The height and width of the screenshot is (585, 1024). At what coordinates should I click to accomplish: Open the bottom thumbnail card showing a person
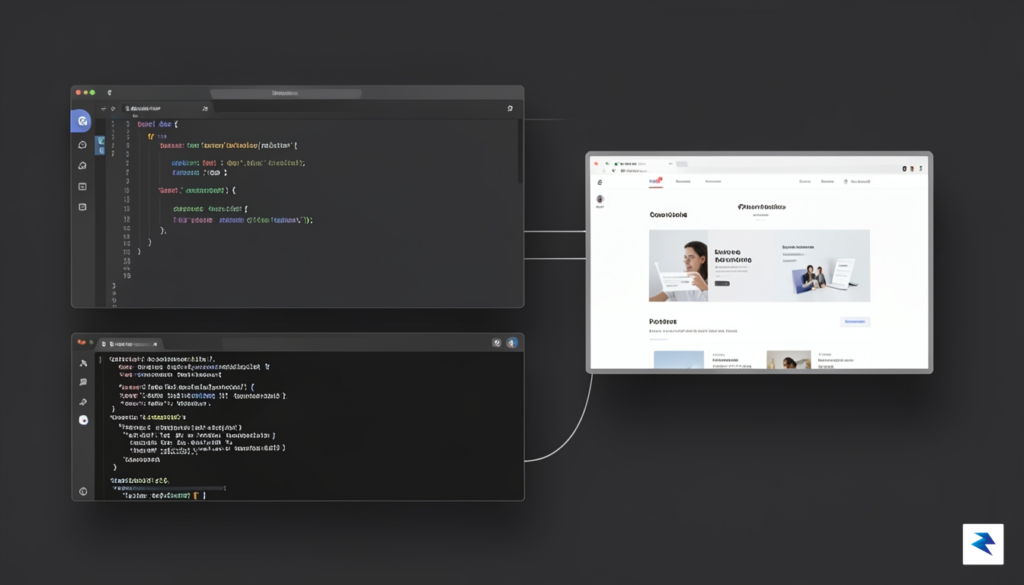click(789, 360)
